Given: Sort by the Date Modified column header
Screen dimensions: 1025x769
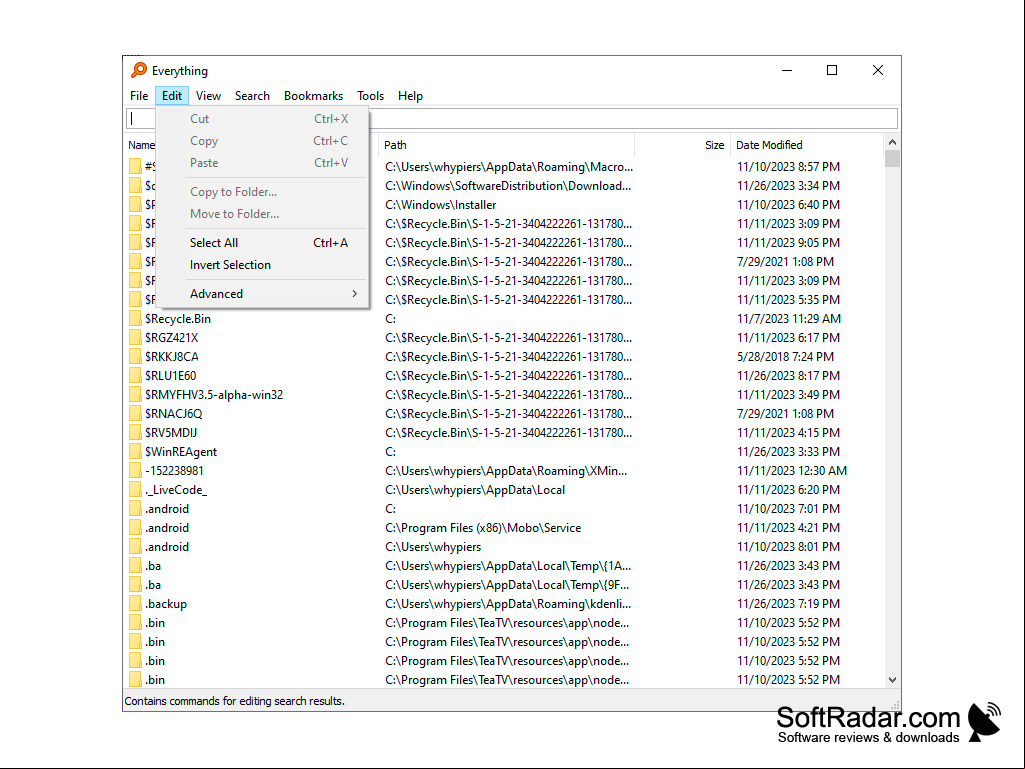Looking at the screenshot, I should 805,145.
